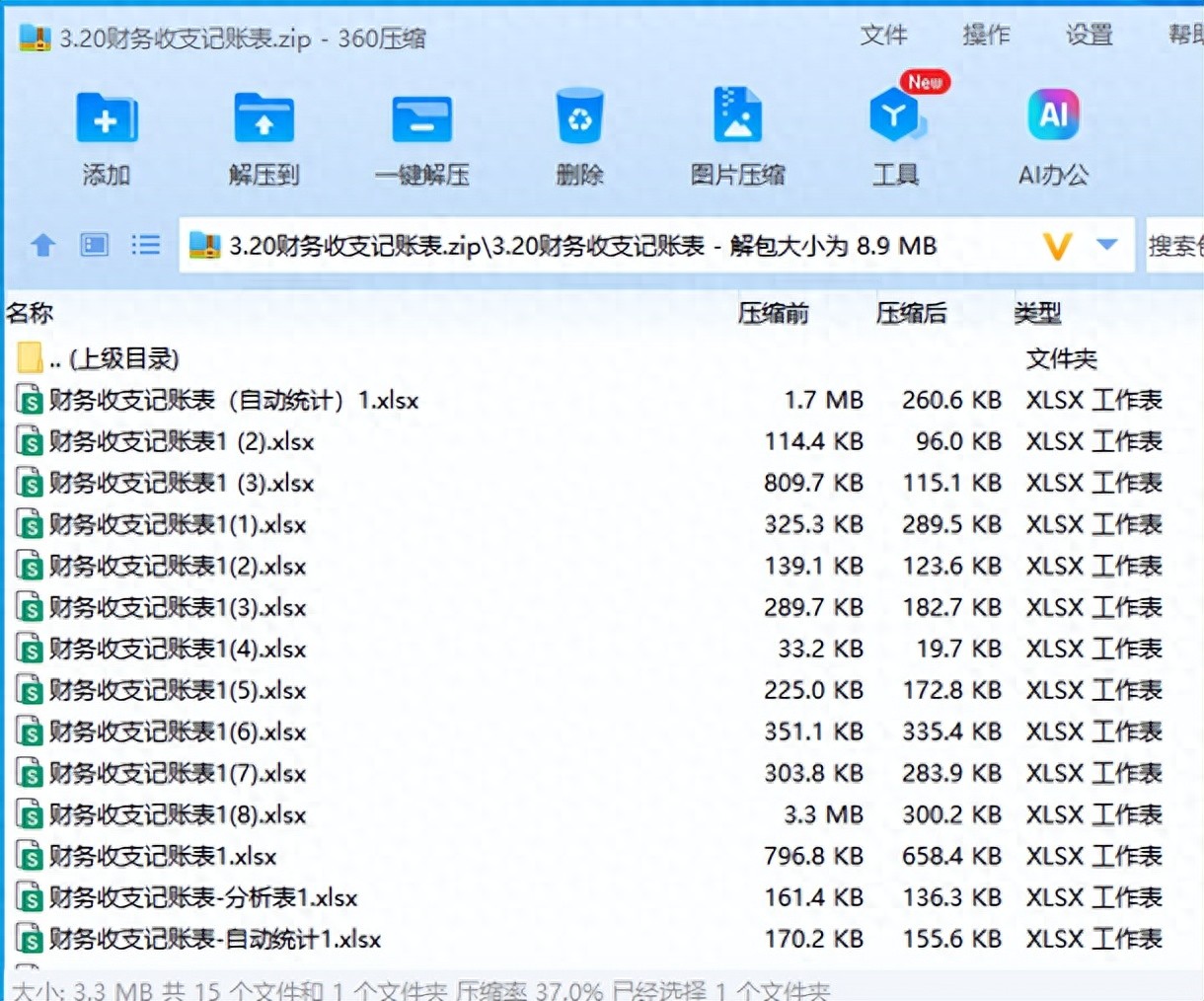Click the up-arrow navigation icon
This screenshot has width=1204, height=1001.
[42, 245]
